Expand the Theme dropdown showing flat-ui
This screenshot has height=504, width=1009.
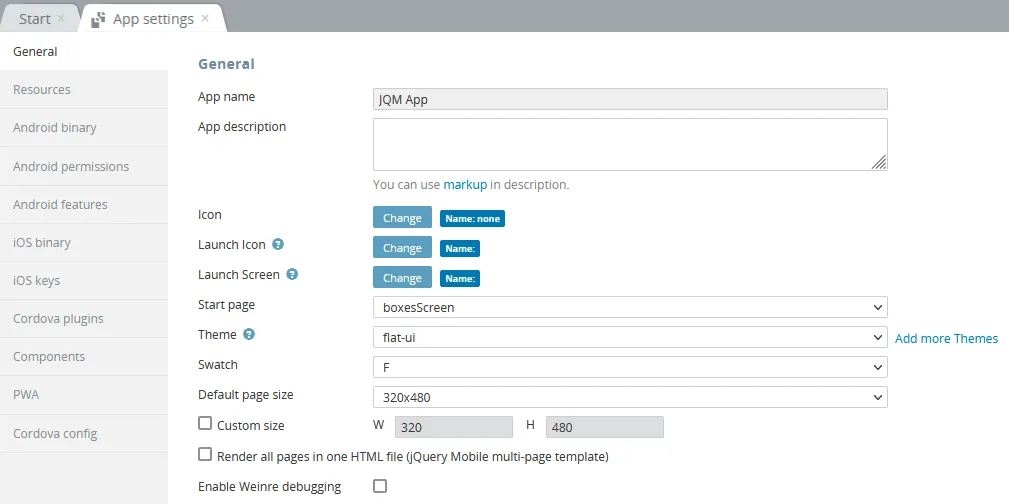(x=630, y=337)
